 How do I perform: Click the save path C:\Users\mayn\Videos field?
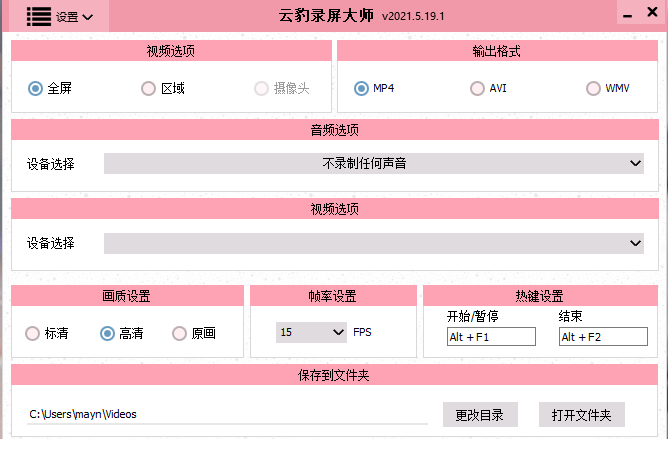coord(227,414)
